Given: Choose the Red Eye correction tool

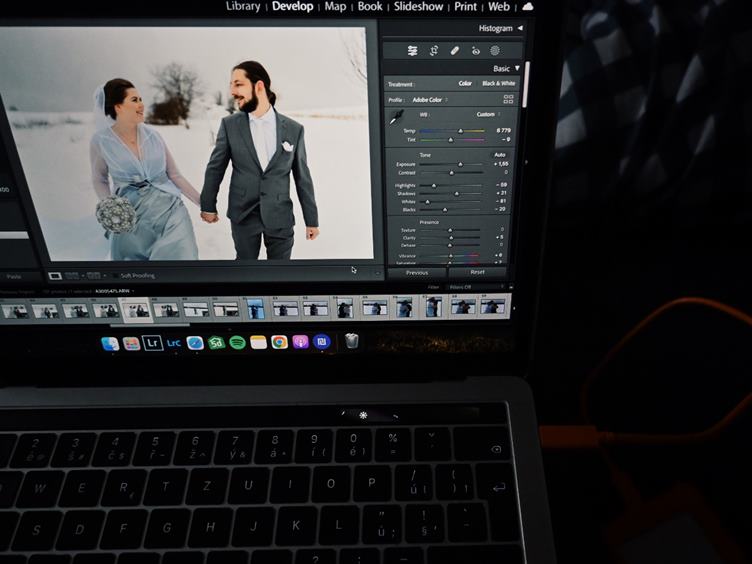Looking at the screenshot, I should 475,50.
